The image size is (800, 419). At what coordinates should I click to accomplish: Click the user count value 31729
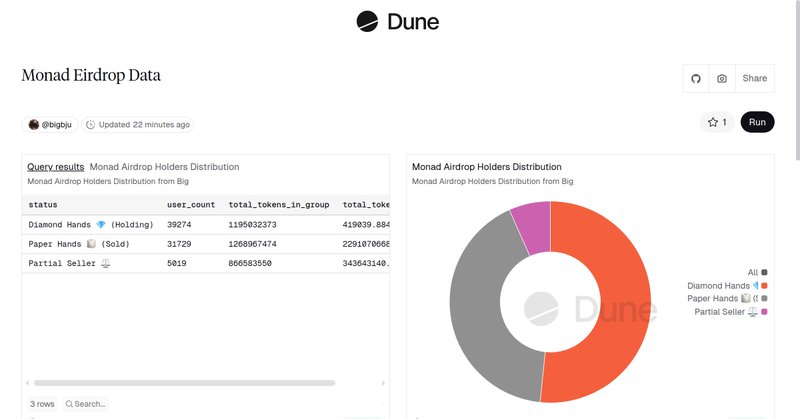tap(179, 244)
